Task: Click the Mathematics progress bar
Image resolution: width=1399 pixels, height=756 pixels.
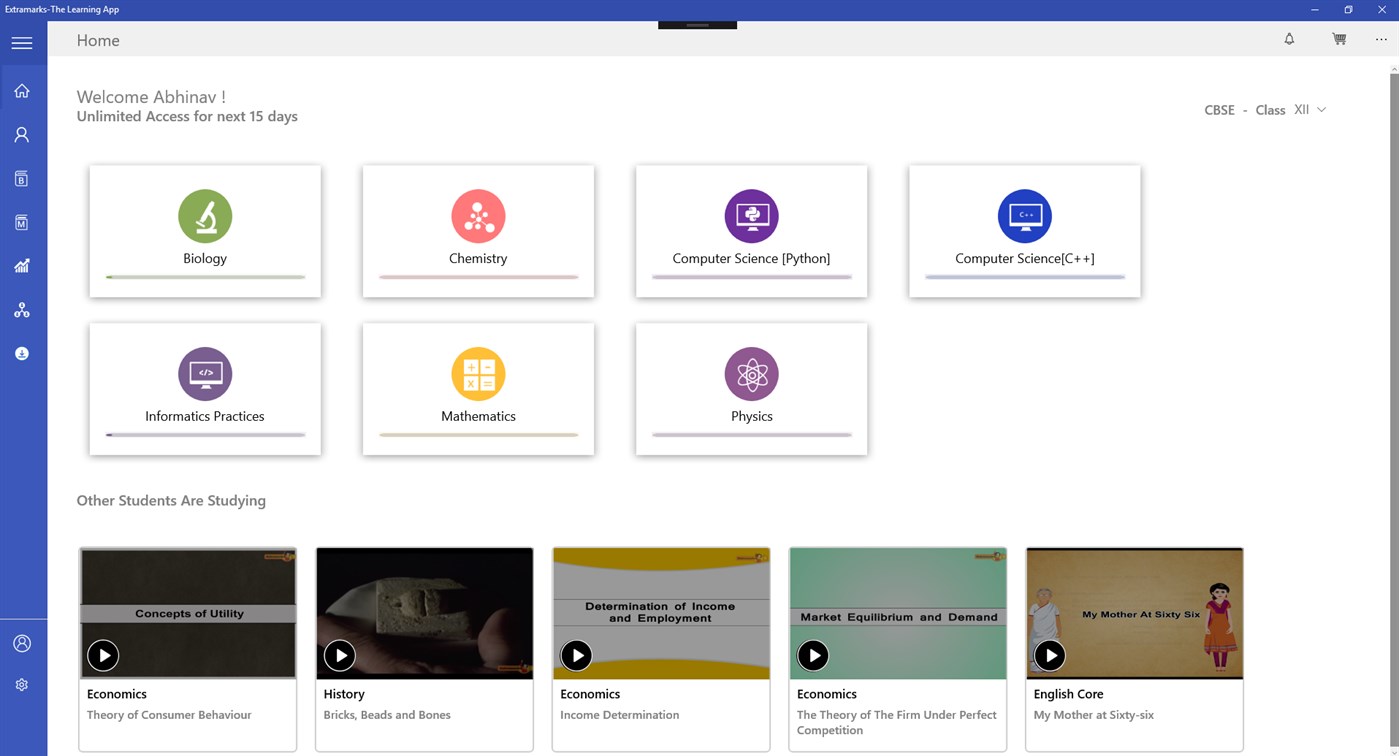Action: click(478, 435)
